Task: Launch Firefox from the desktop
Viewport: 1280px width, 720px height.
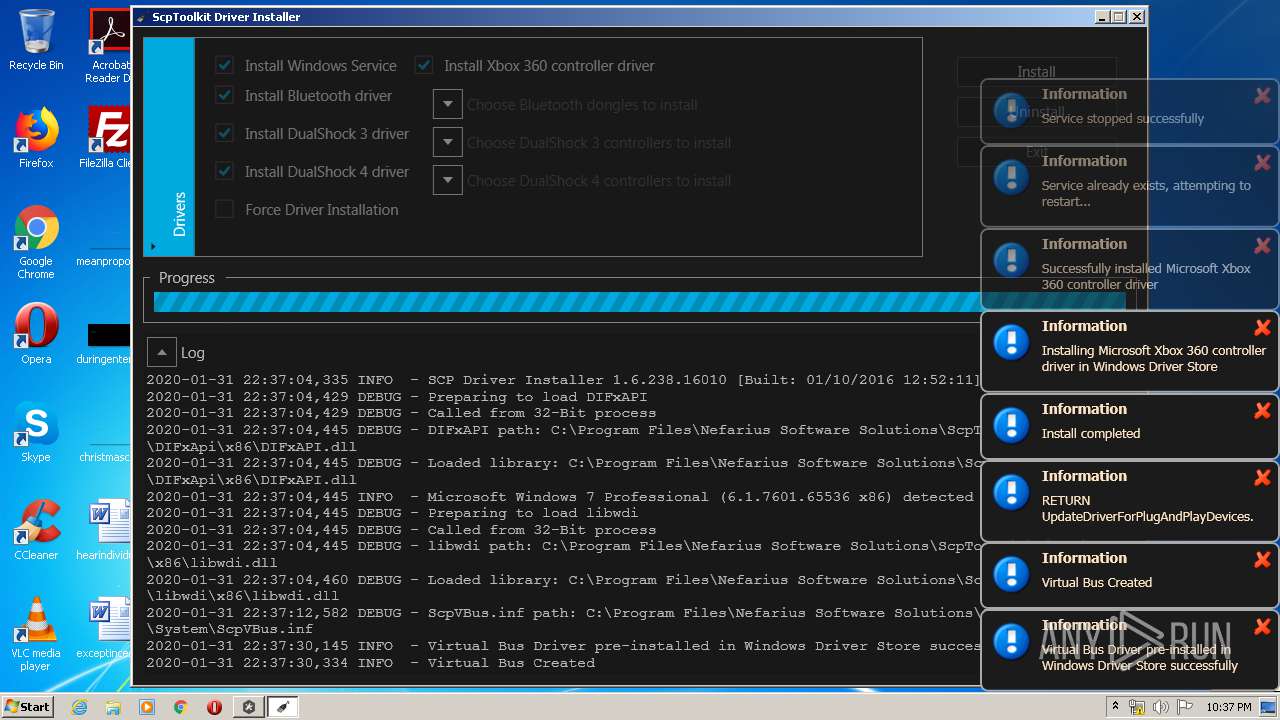Action: tap(36, 138)
